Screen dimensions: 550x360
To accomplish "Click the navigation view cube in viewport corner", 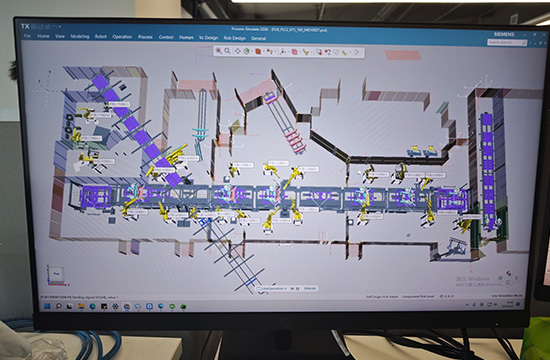I will 56,274.
